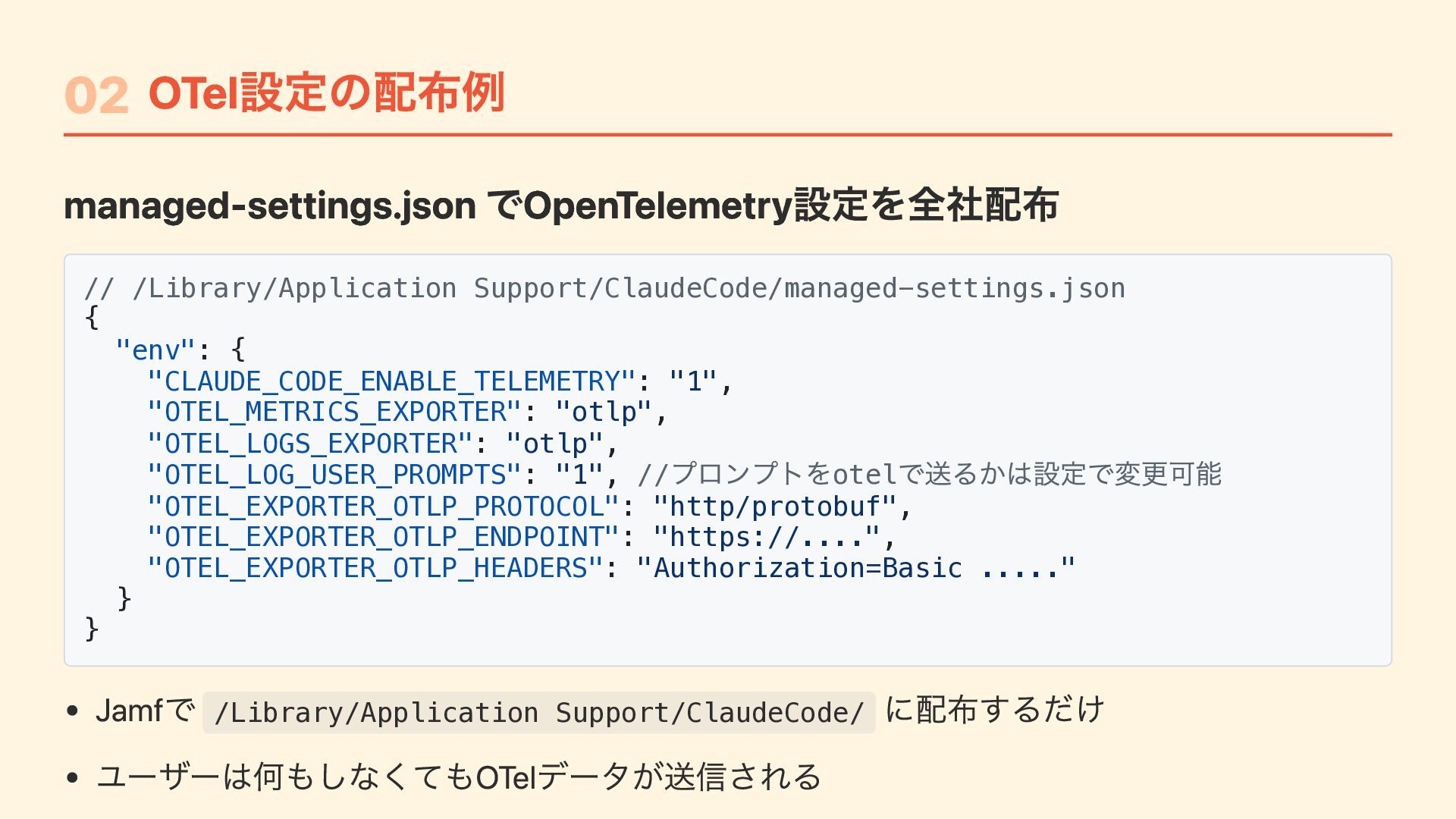Click the OTEL_LOGS_EXPORTER key

(310, 444)
